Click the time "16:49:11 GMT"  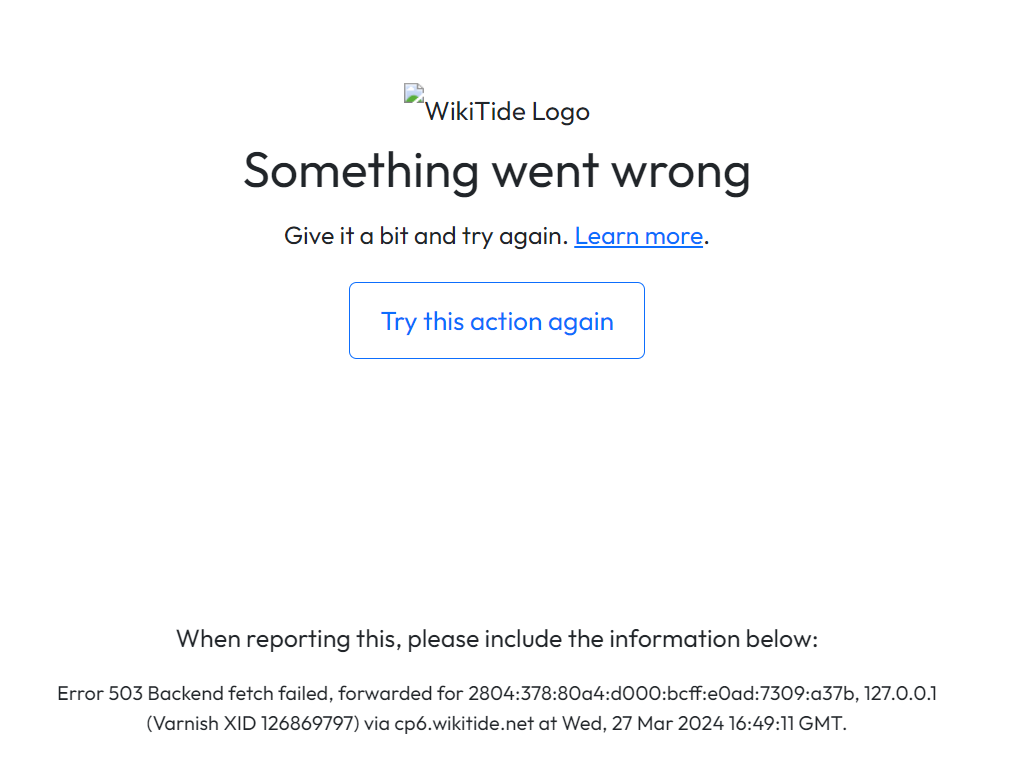[x=776, y=724]
